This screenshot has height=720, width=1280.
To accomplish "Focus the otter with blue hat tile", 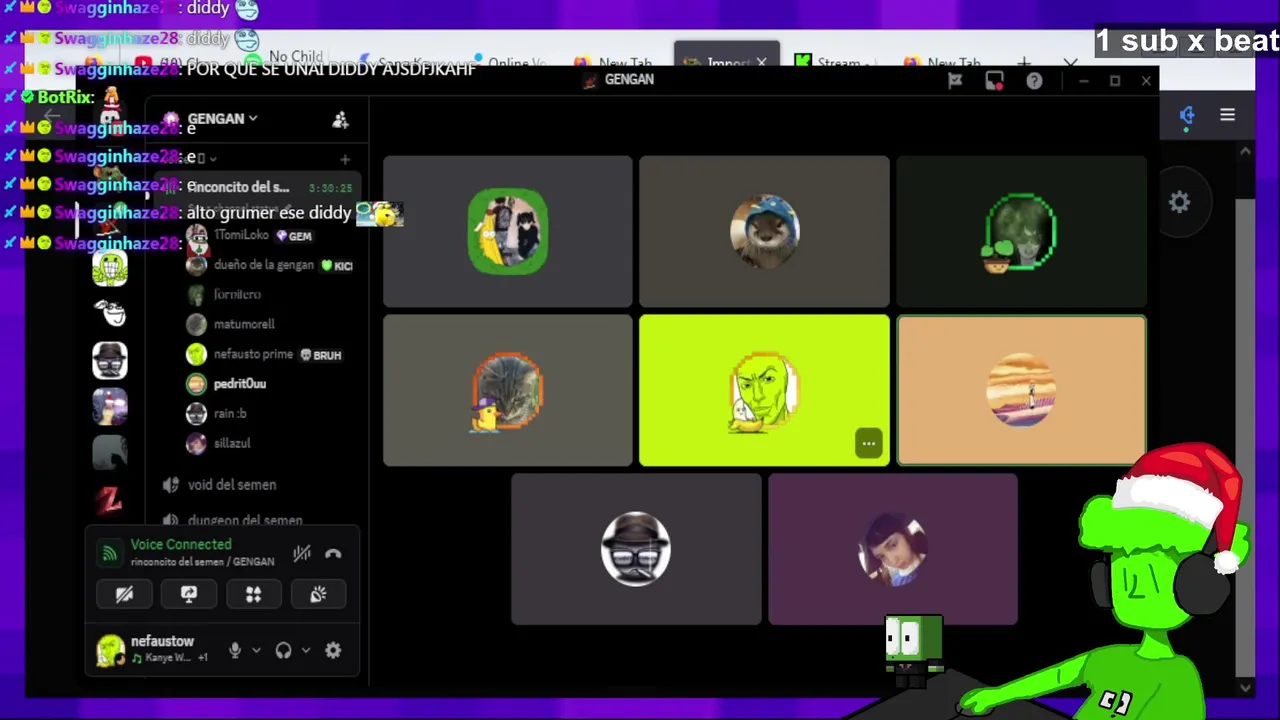I will tap(764, 231).
